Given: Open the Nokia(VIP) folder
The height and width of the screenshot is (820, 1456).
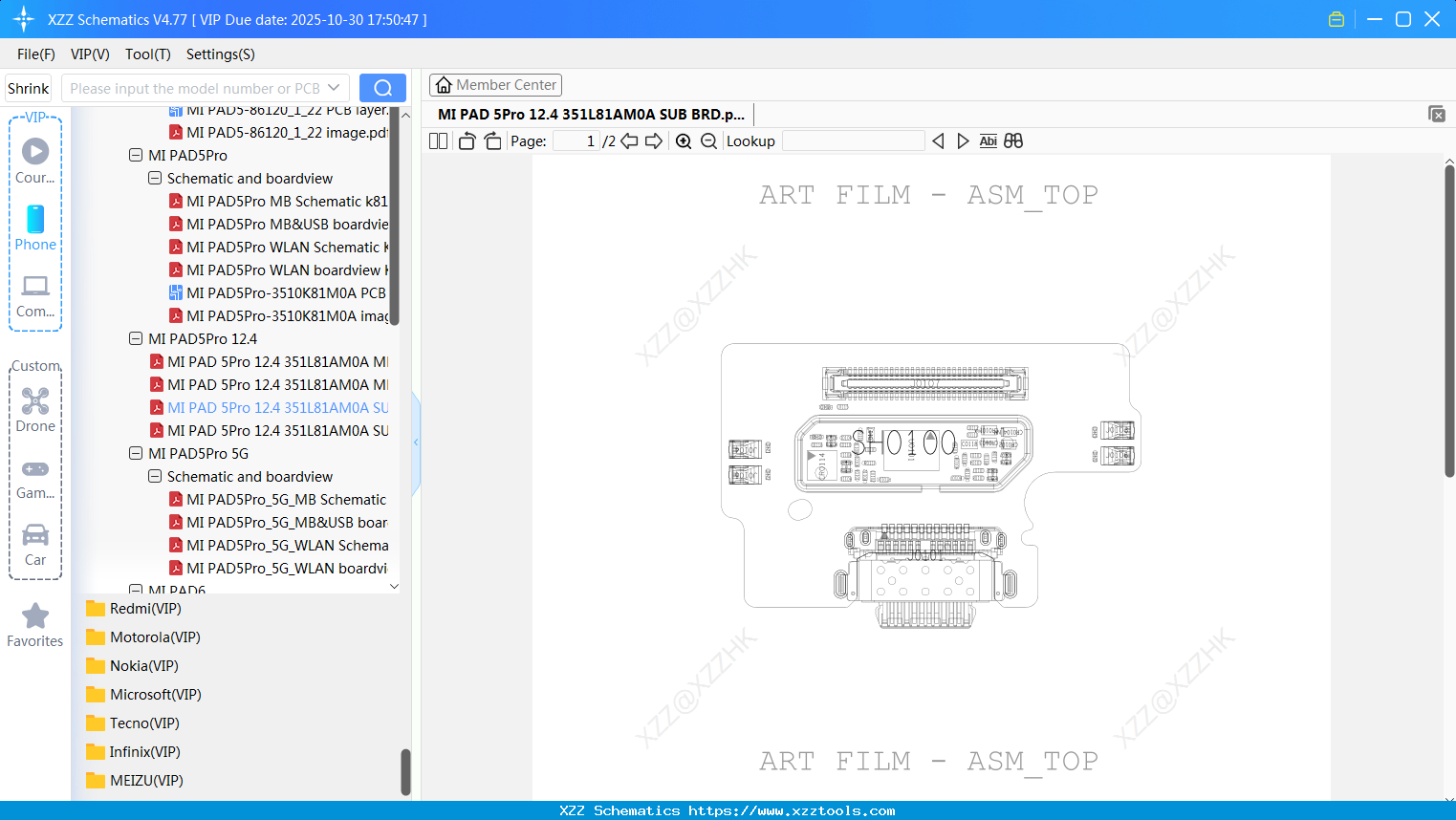Looking at the screenshot, I should click(x=132, y=666).
